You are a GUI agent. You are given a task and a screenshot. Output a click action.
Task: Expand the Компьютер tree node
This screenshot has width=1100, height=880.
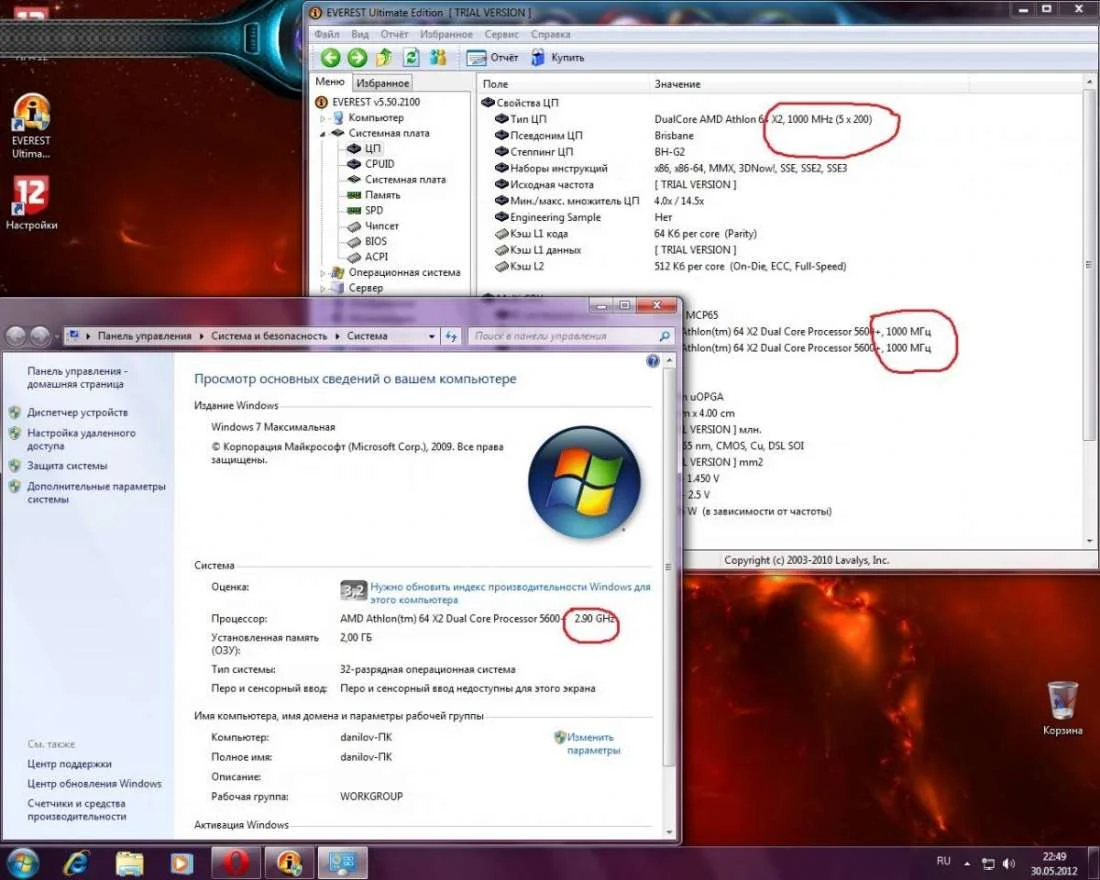323,118
